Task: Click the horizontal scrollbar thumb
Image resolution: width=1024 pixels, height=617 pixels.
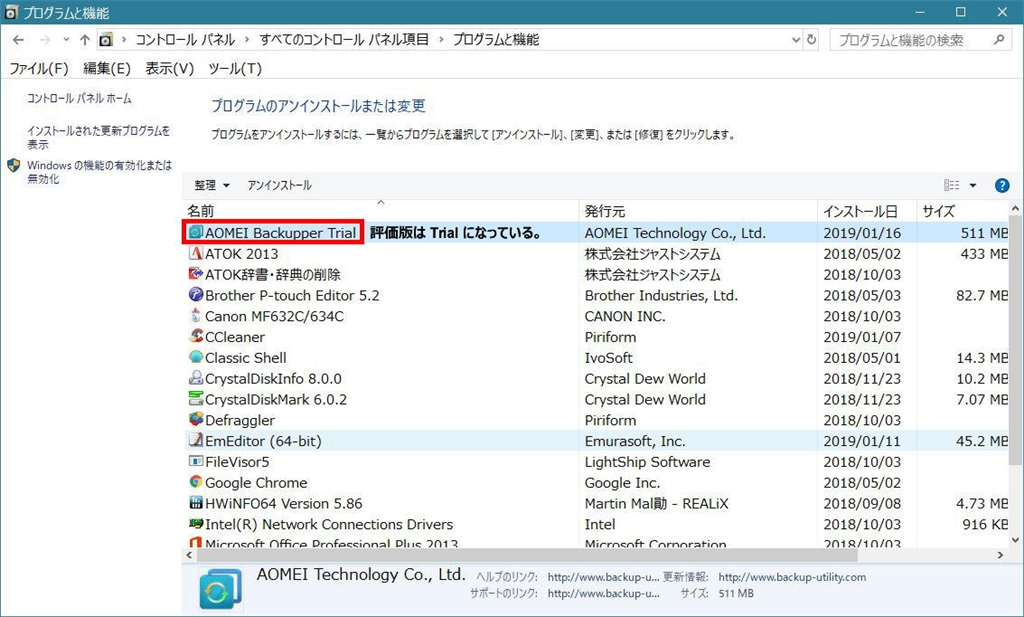Action: tap(526, 555)
